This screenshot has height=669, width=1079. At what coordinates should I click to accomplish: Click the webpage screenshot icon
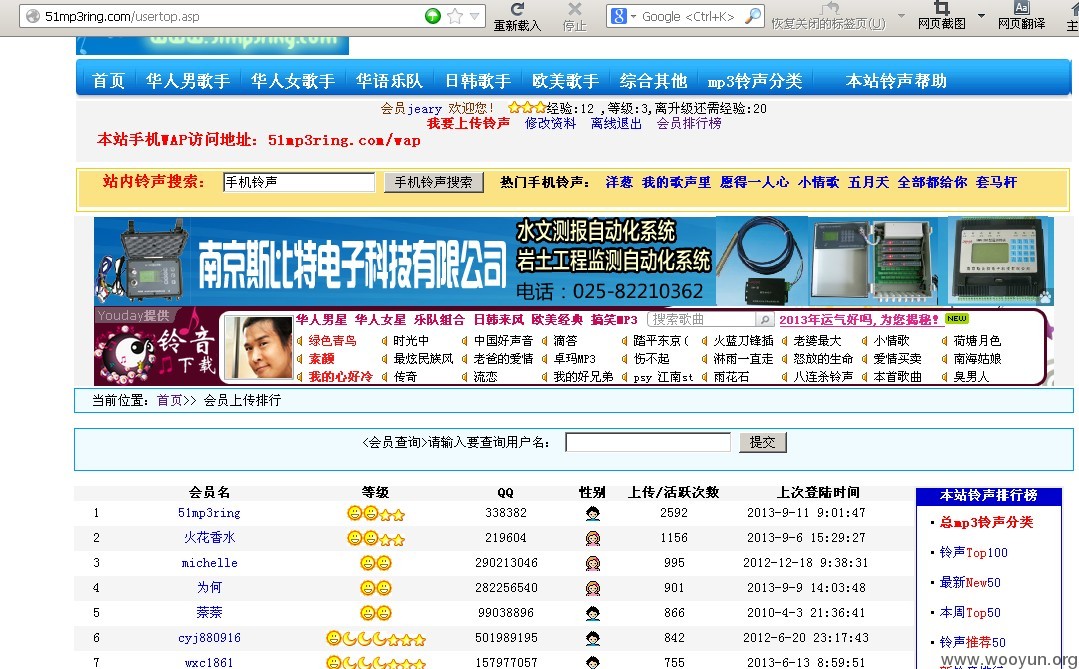(x=941, y=8)
